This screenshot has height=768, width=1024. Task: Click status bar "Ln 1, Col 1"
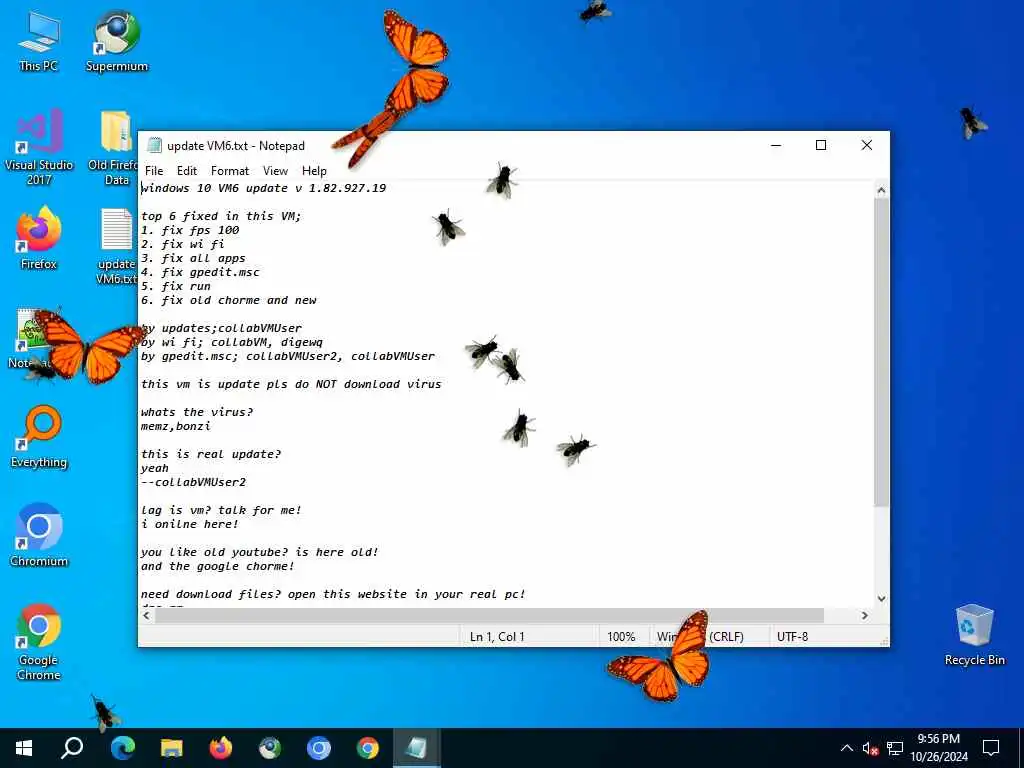coord(497,636)
